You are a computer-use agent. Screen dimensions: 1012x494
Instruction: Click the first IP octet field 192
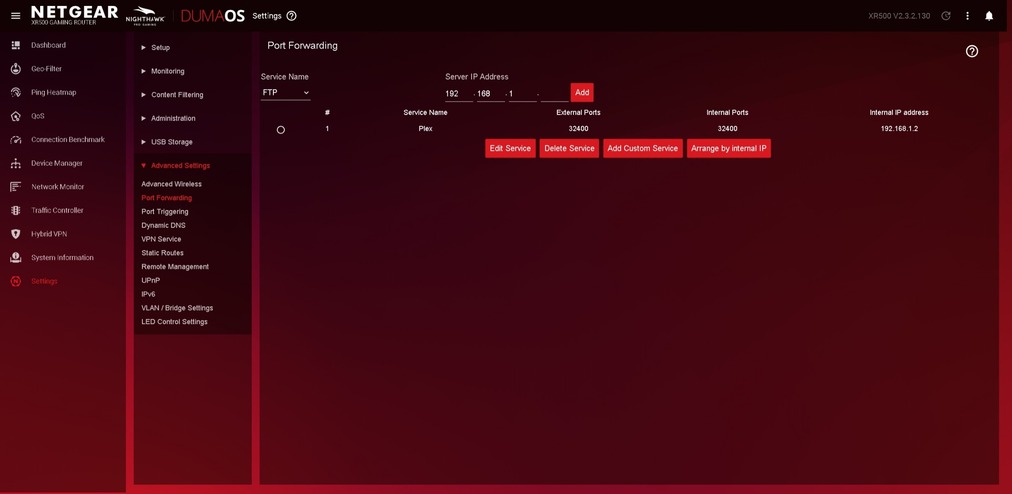coord(459,94)
